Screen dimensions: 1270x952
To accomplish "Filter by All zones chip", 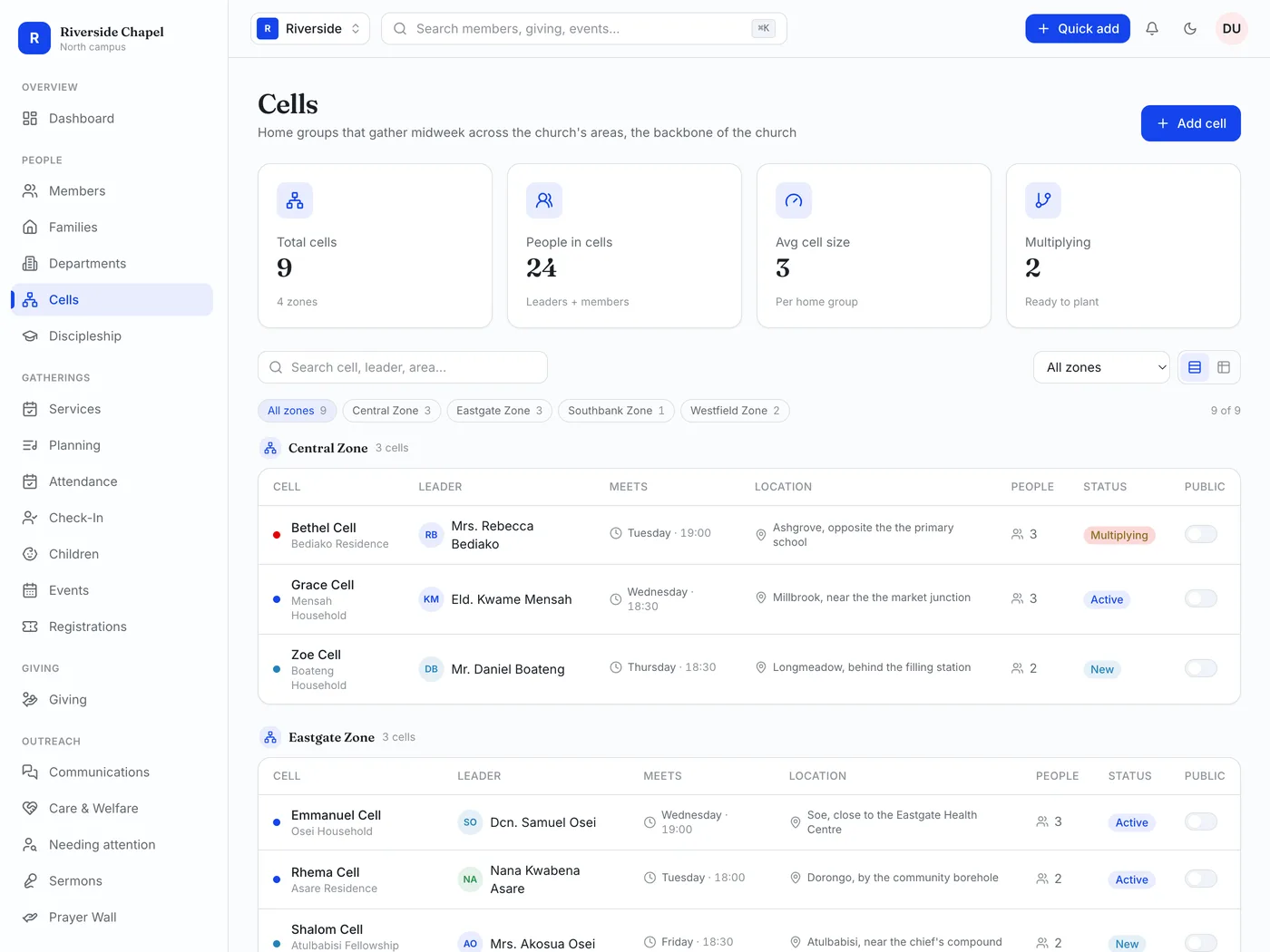I will (x=298, y=411).
